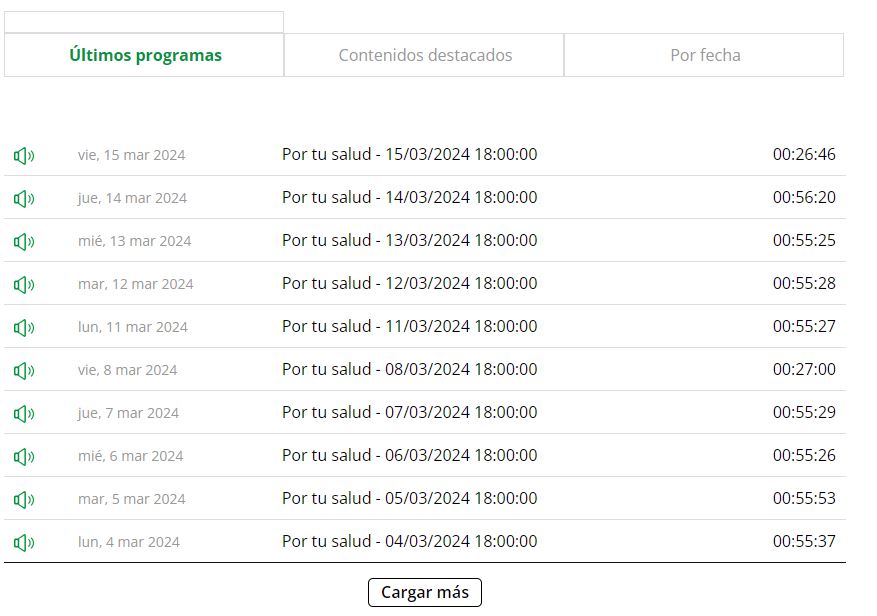Click the speaker icon for 8 mar 2024
The image size is (877, 616).
coord(24,370)
